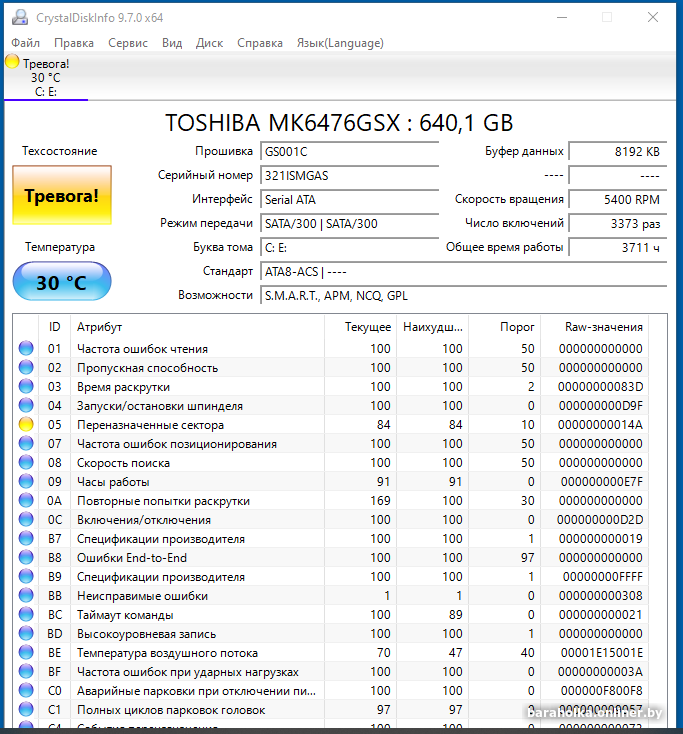
Task: Click the CrystalDiskInfo app icon in title bar
Action: [20, 17]
